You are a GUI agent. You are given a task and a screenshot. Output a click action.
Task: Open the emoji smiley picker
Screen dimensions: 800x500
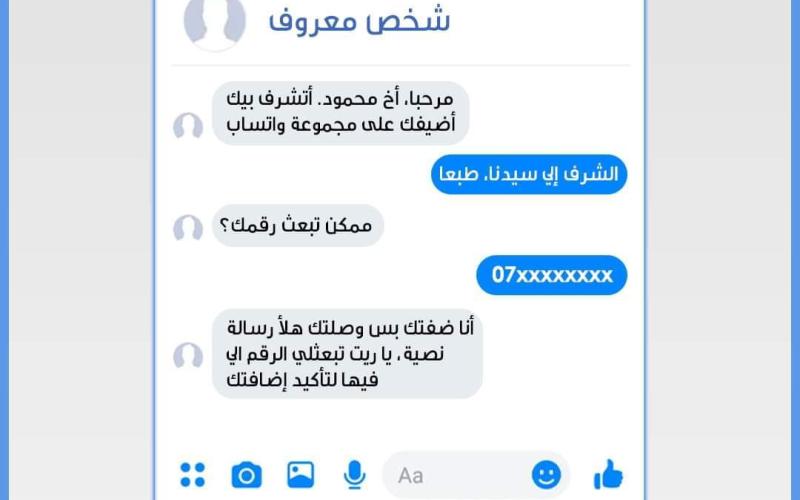(546, 475)
